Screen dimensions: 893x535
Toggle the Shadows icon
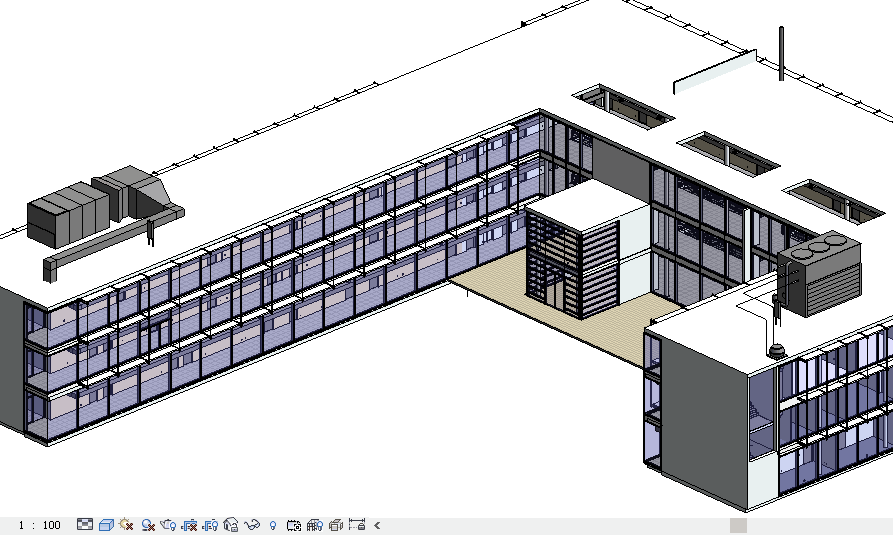coord(148,524)
